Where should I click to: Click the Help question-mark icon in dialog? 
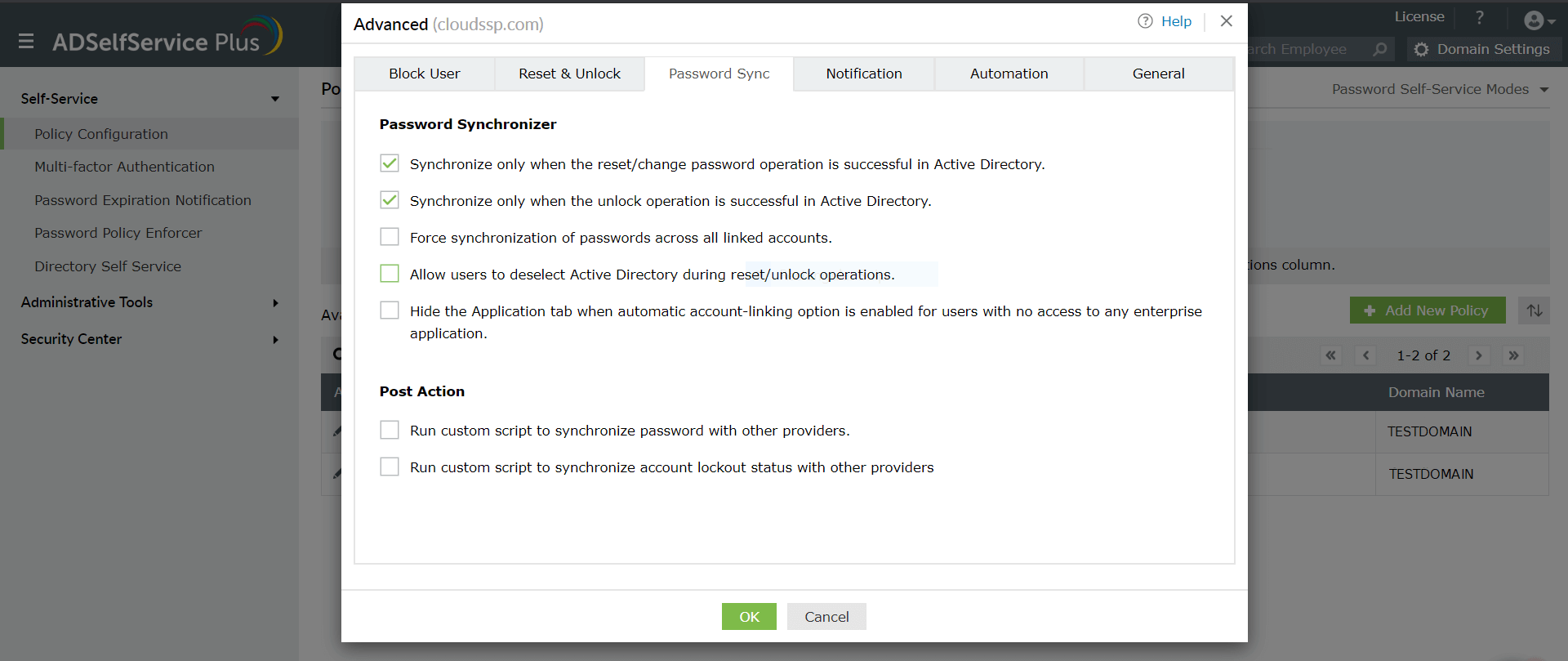coord(1145,21)
